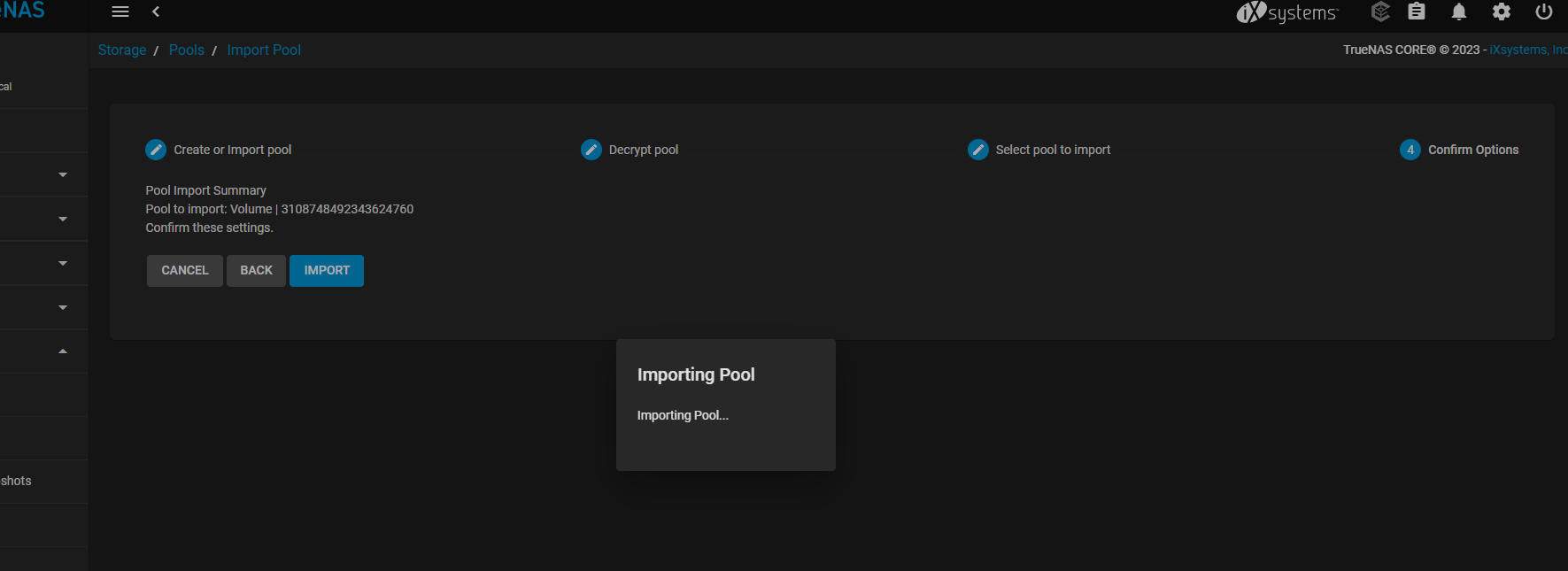Open the Snapshots sidebar item
Image resolution: width=1568 pixels, height=571 pixels.
[16, 481]
